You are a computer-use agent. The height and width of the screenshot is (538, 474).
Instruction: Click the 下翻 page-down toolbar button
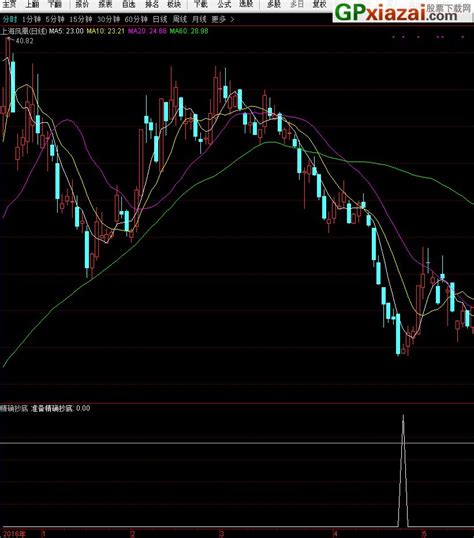(55, 4)
